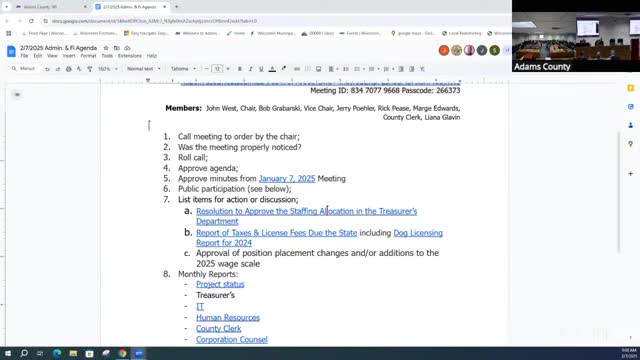This screenshot has height=360, width=640.
Task: Click the font size input field
Action: (217, 69)
